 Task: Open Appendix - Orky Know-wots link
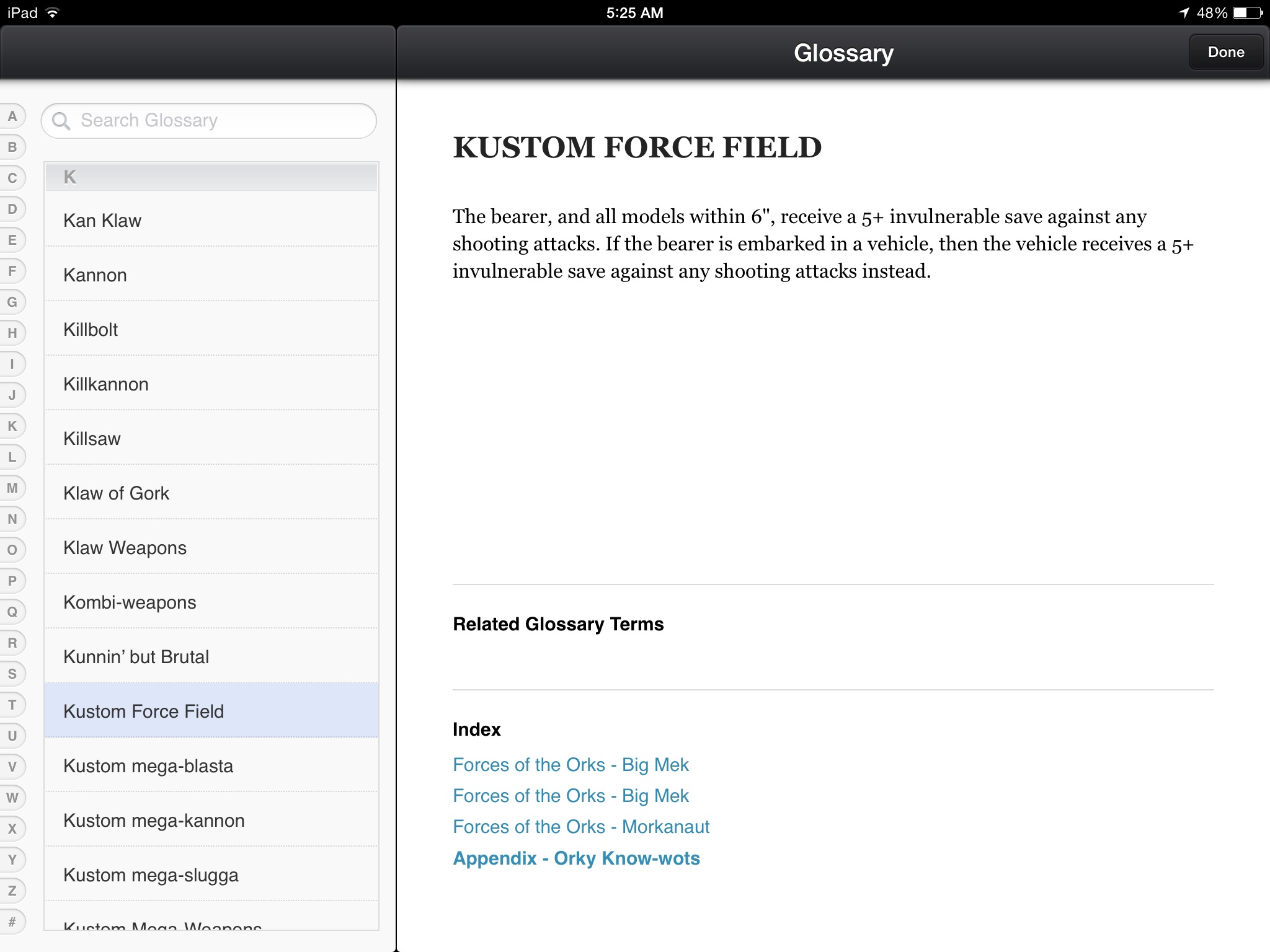576,858
